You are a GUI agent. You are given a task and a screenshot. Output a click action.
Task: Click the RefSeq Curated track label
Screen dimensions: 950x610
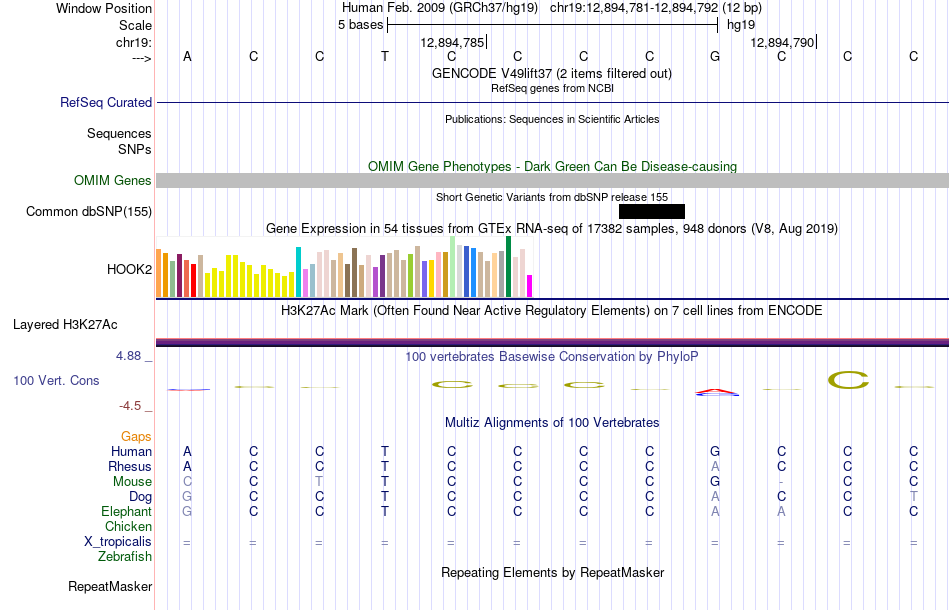tap(106, 102)
